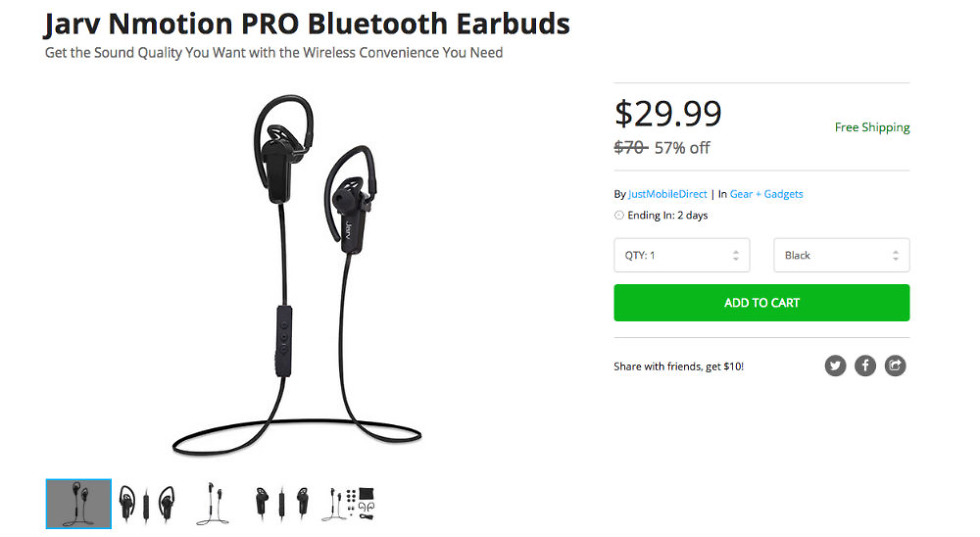Share the product on Facebook

[x=865, y=366]
